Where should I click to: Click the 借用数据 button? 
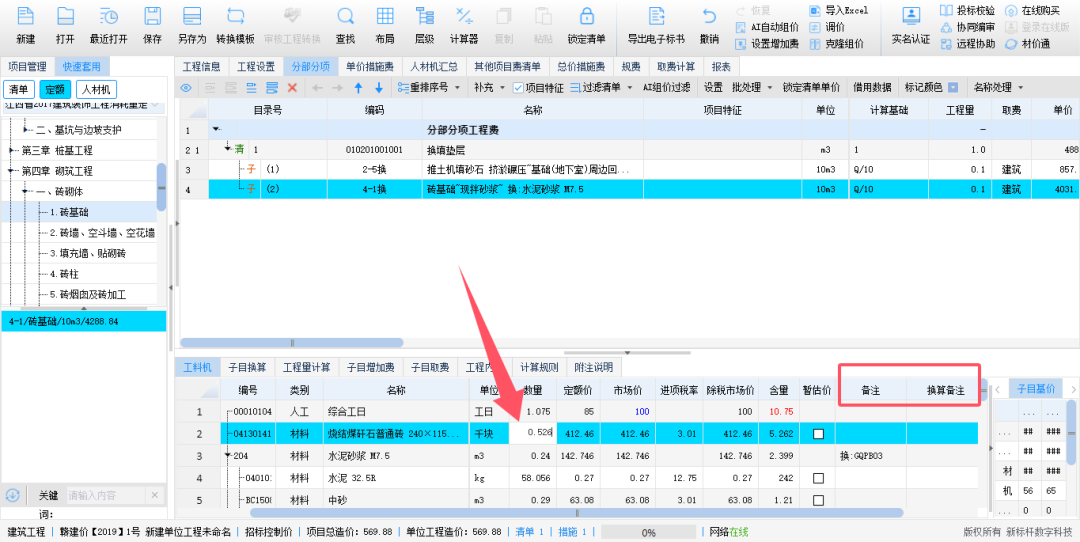coord(871,88)
